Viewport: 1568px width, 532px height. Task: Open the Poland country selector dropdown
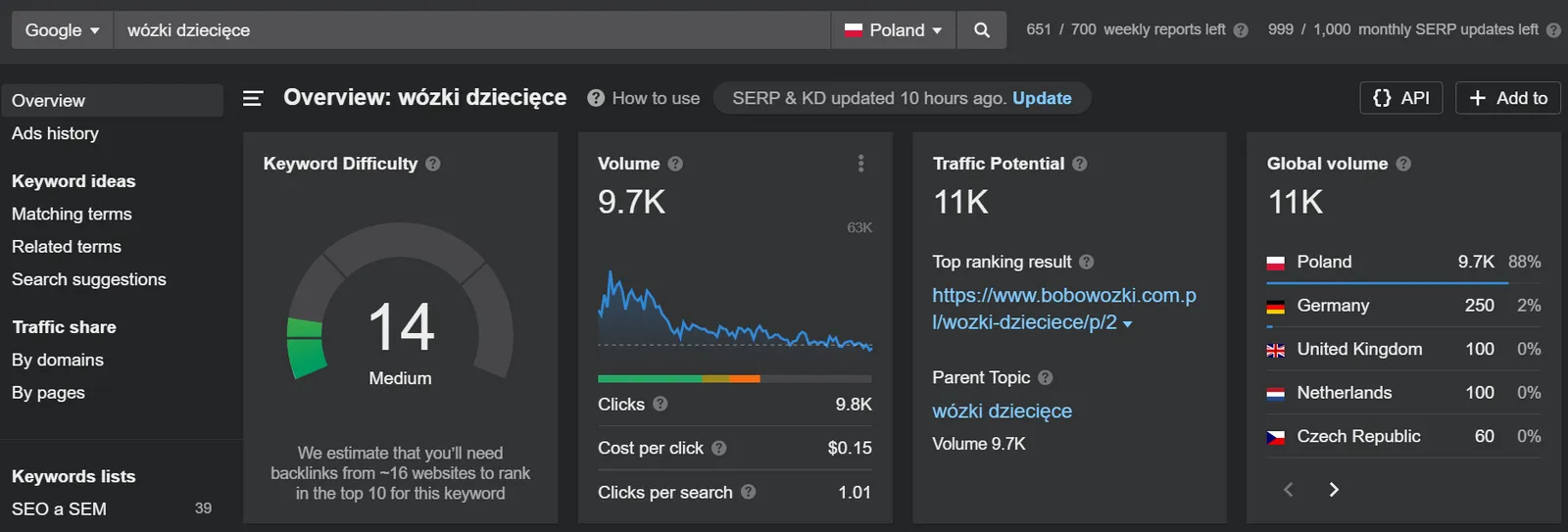(894, 30)
